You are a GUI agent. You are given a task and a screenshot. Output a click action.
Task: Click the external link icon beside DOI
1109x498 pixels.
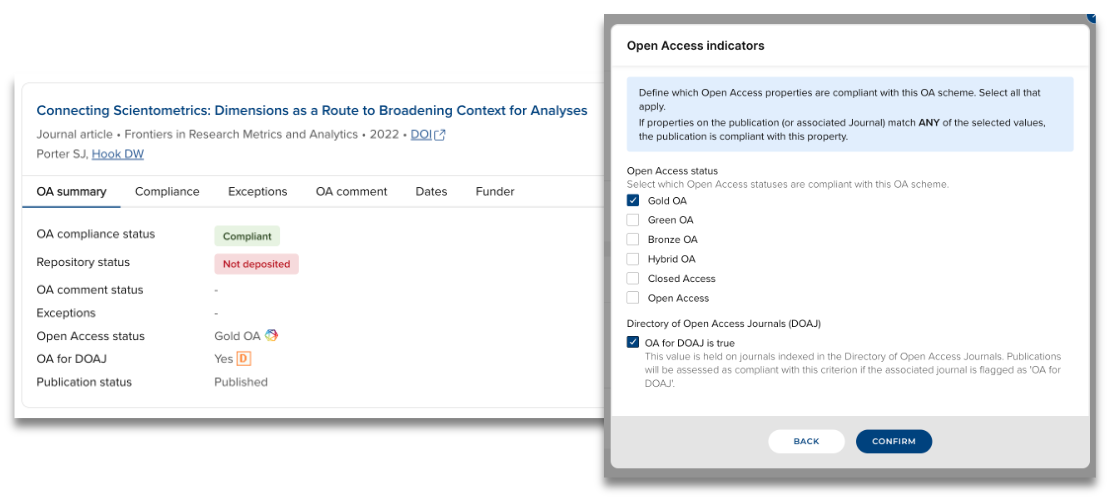click(x=440, y=135)
